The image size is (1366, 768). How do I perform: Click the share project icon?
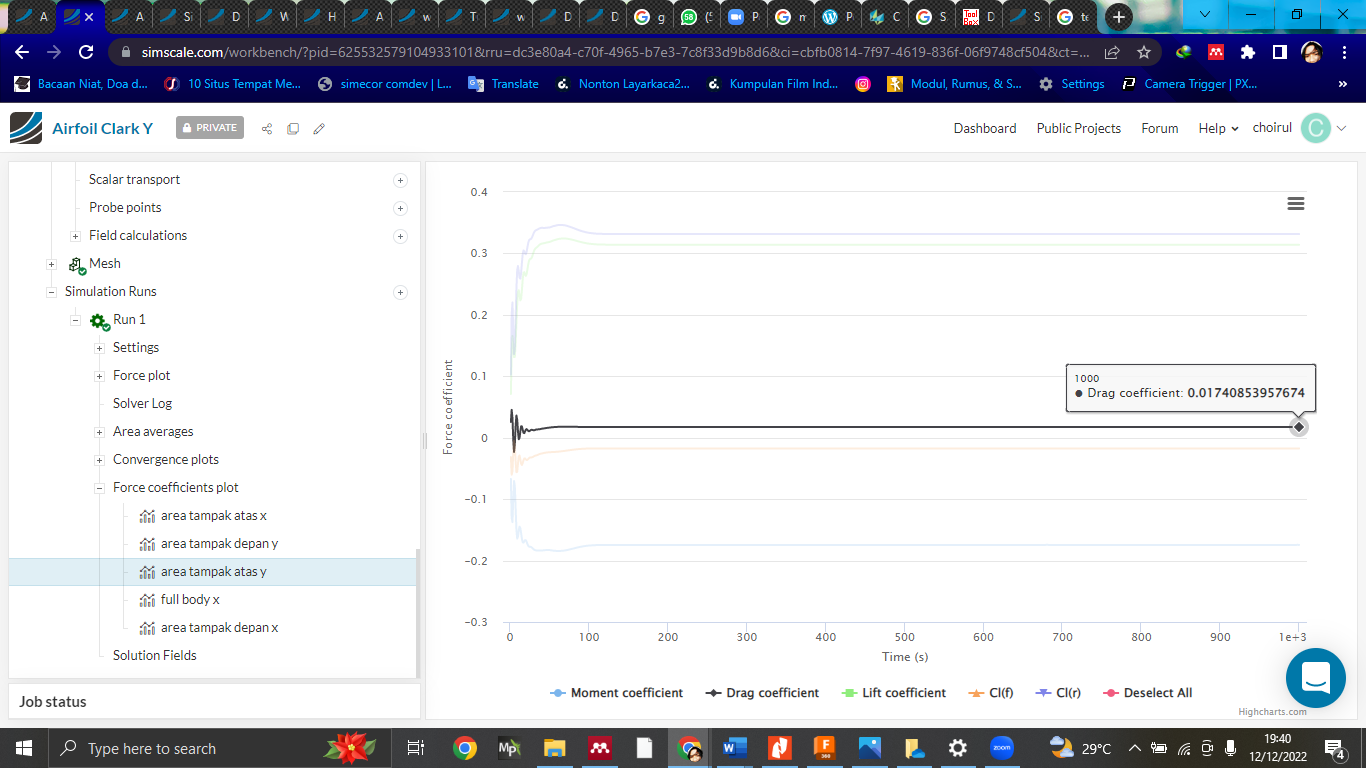pyautogui.click(x=266, y=128)
